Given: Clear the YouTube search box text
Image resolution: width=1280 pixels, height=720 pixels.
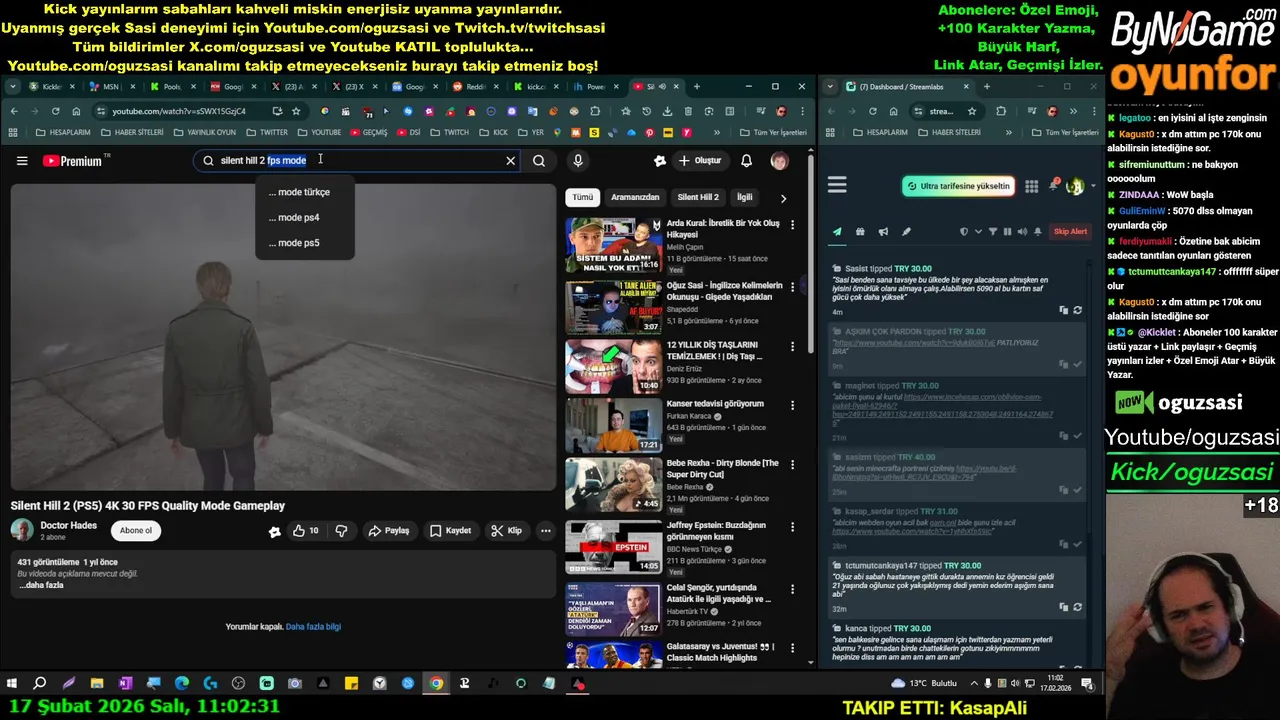Looking at the screenshot, I should [x=510, y=160].
